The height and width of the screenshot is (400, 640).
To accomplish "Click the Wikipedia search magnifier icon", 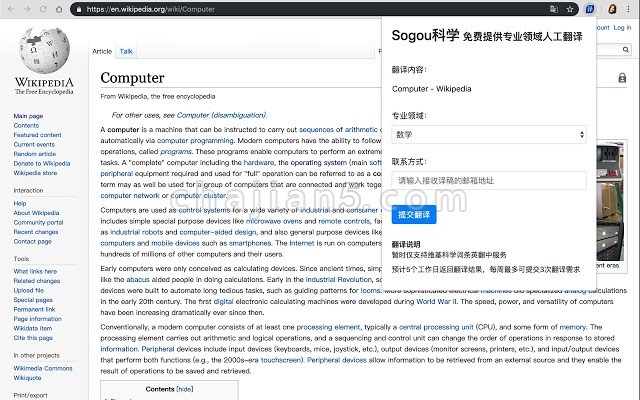I will pyautogui.click(x=626, y=50).
